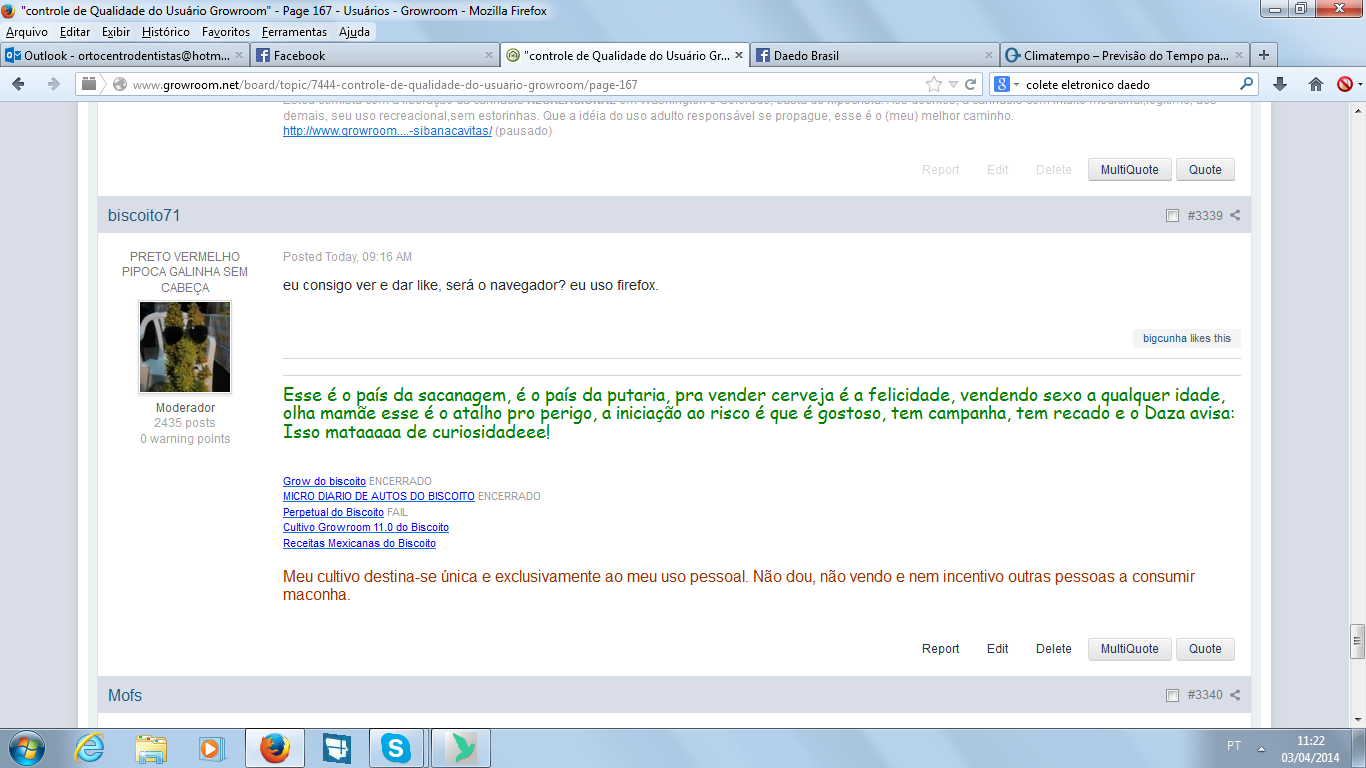1366x768 pixels.
Task: Open Receitas Mexicanas do Biscoito link
Action: pos(359,543)
